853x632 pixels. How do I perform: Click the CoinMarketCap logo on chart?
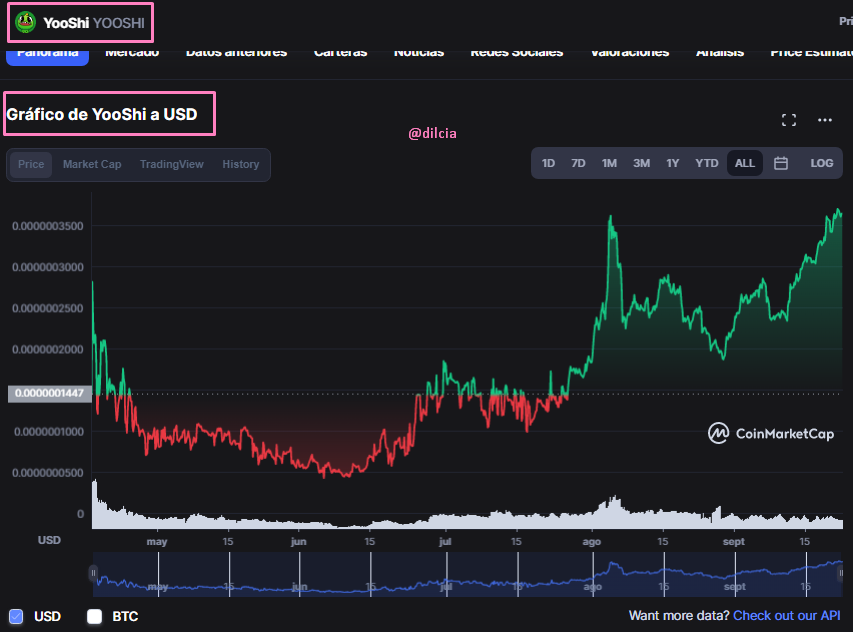click(x=771, y=433)
